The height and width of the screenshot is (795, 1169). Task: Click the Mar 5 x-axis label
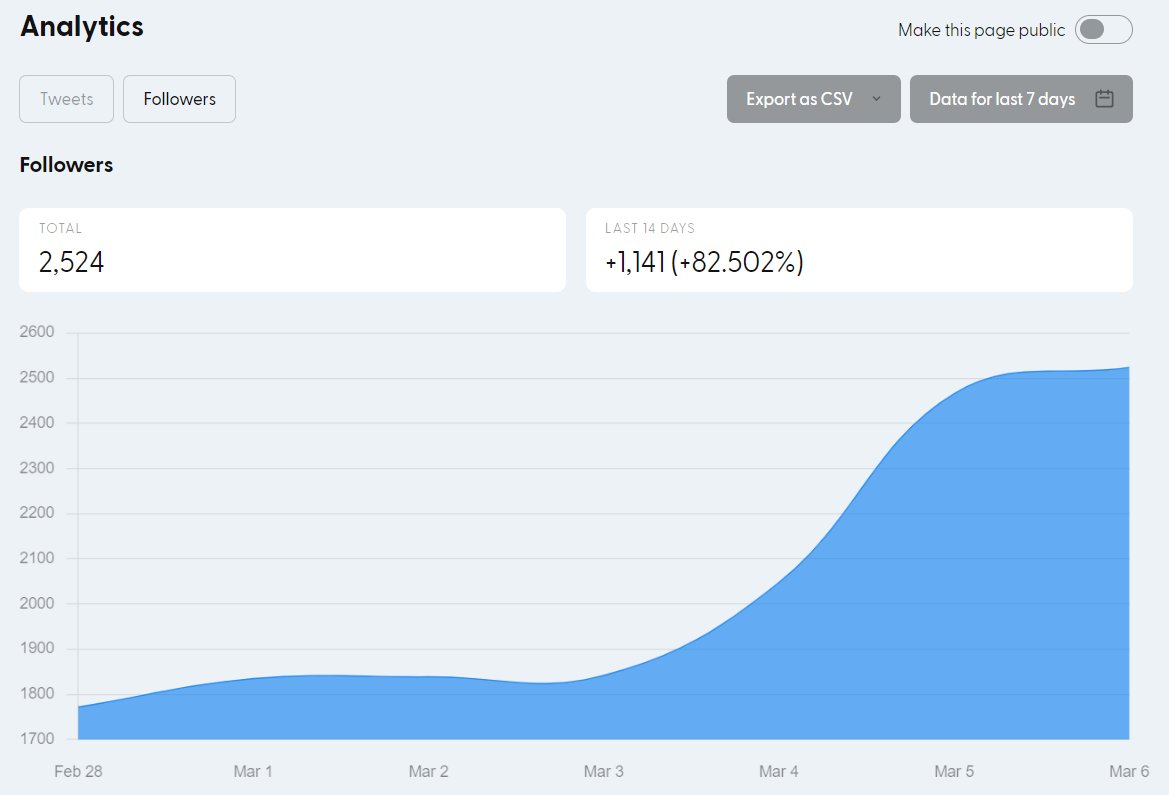(954, 771)
